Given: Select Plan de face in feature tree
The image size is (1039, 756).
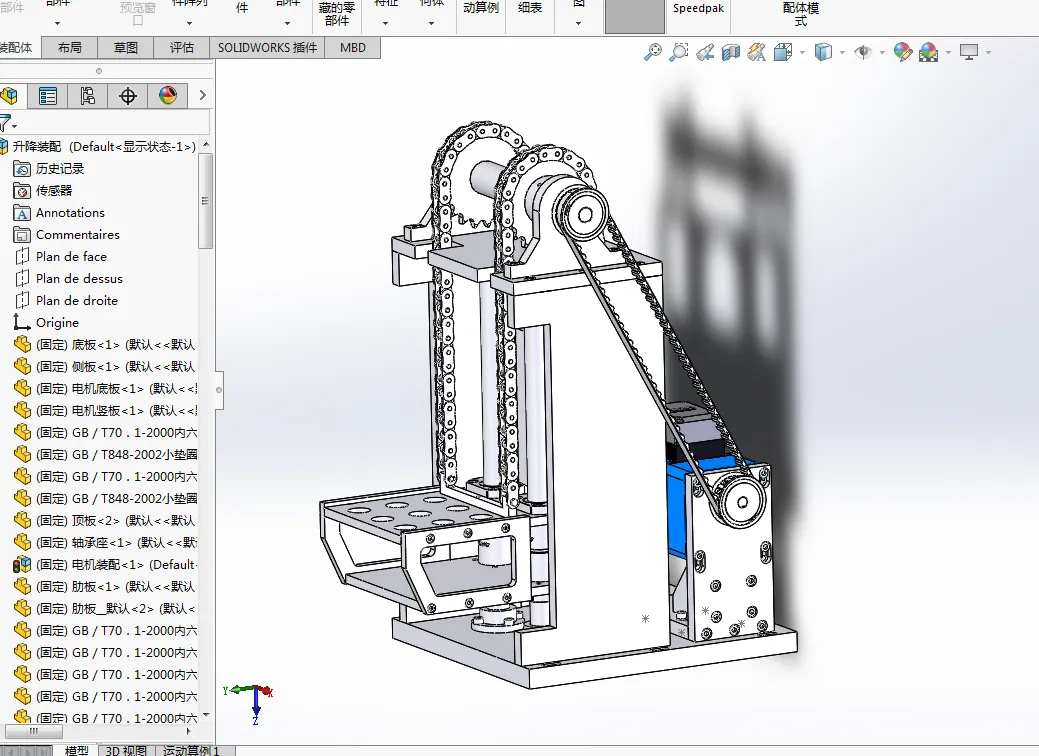Looking at the screenshot, I should 71,257.
